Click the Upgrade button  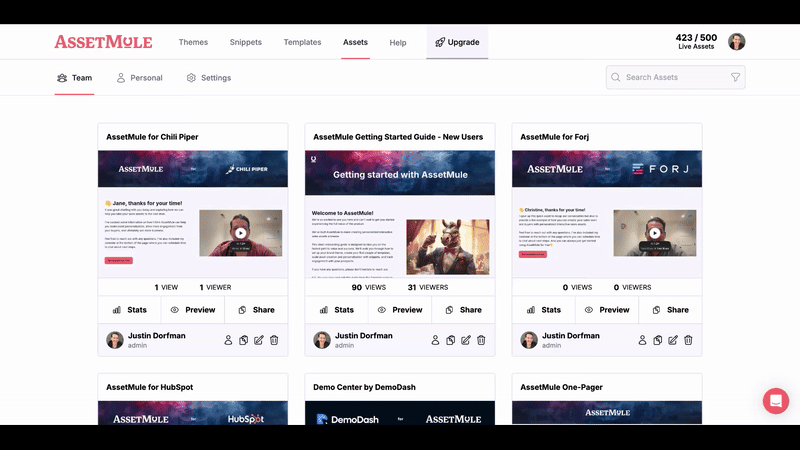tap(457, 42)
